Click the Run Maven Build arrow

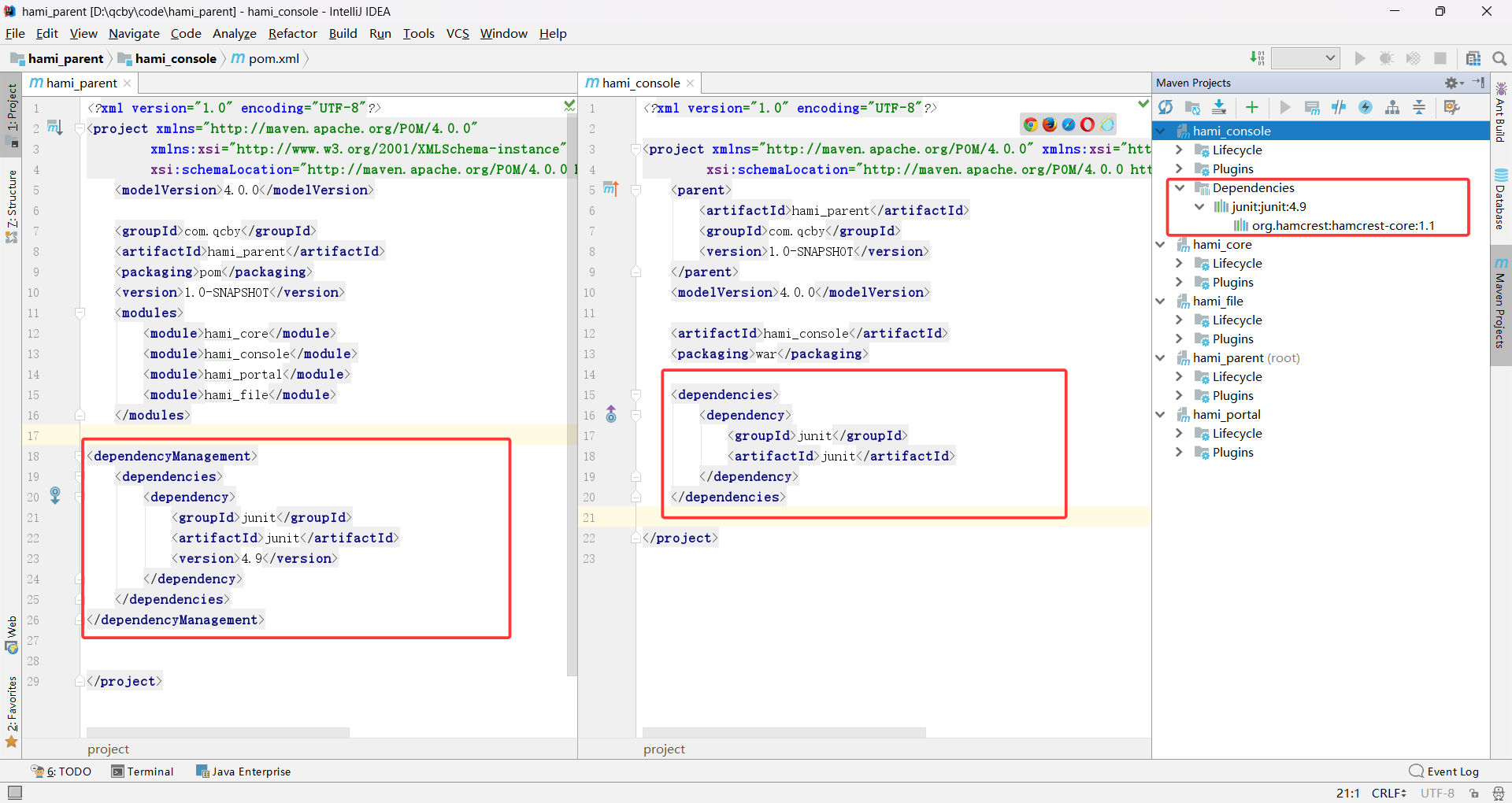1285,107
